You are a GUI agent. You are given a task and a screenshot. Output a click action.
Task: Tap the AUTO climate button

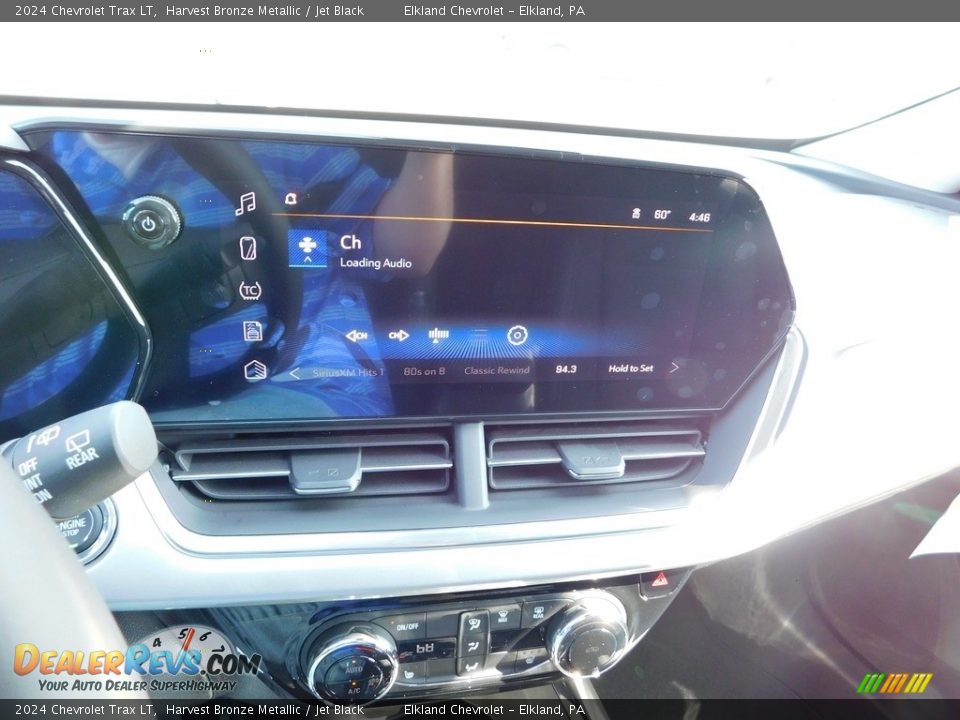(353, 671)
